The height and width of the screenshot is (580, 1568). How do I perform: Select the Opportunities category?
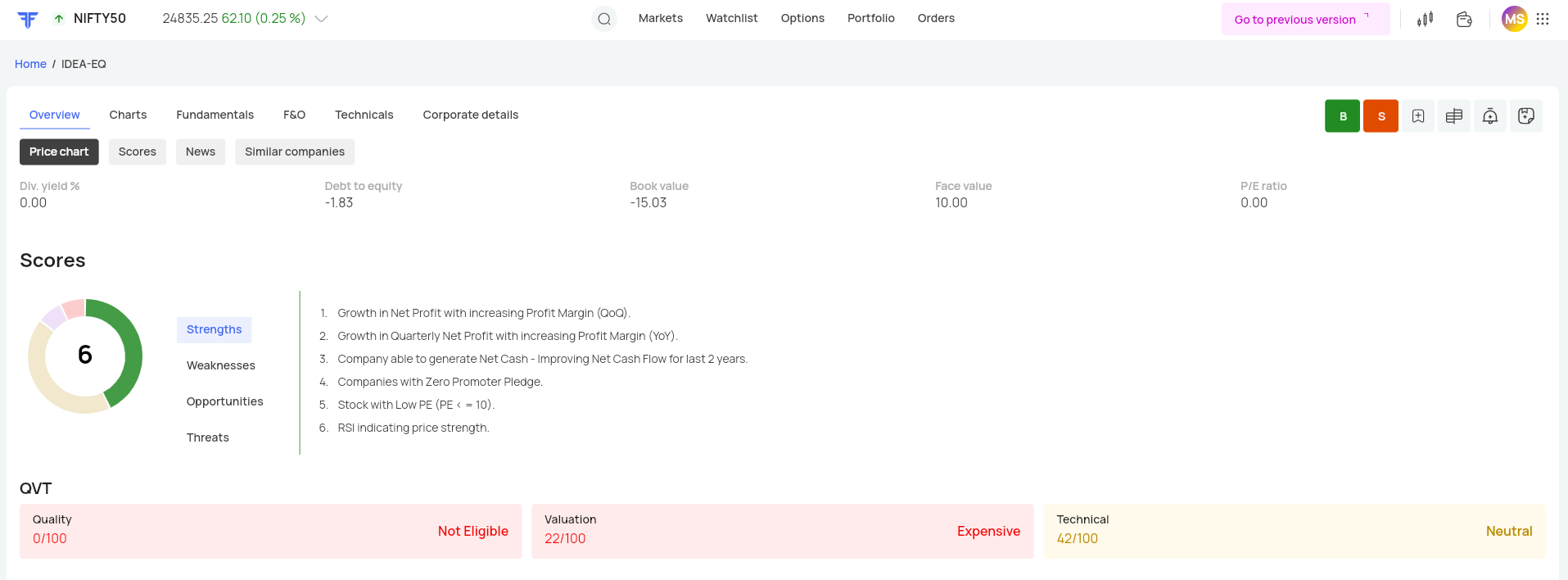click(x=225, y=401)
